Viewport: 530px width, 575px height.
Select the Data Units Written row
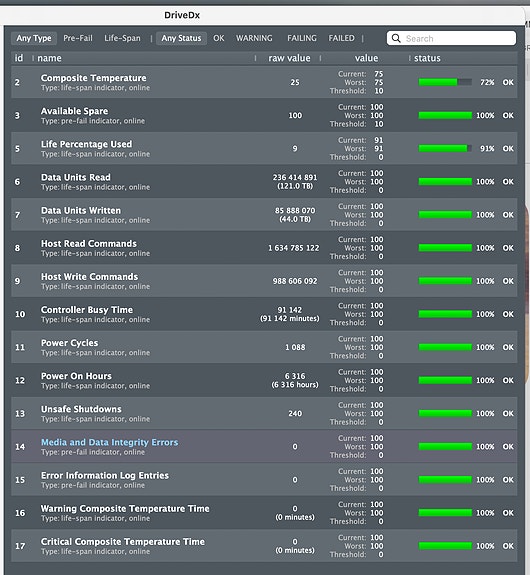click(264, 215)
